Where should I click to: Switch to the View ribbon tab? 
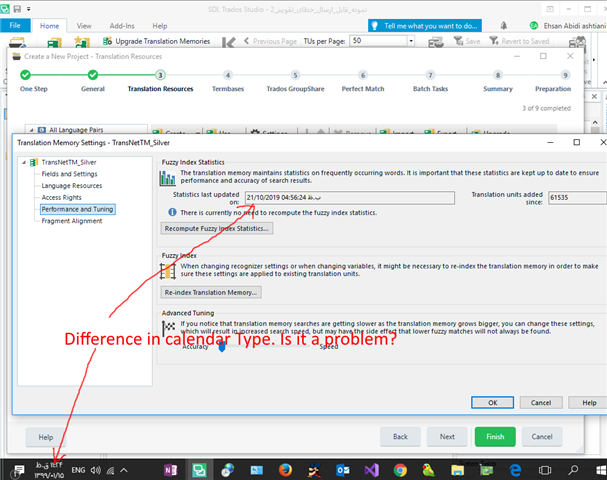click(84, 26)
